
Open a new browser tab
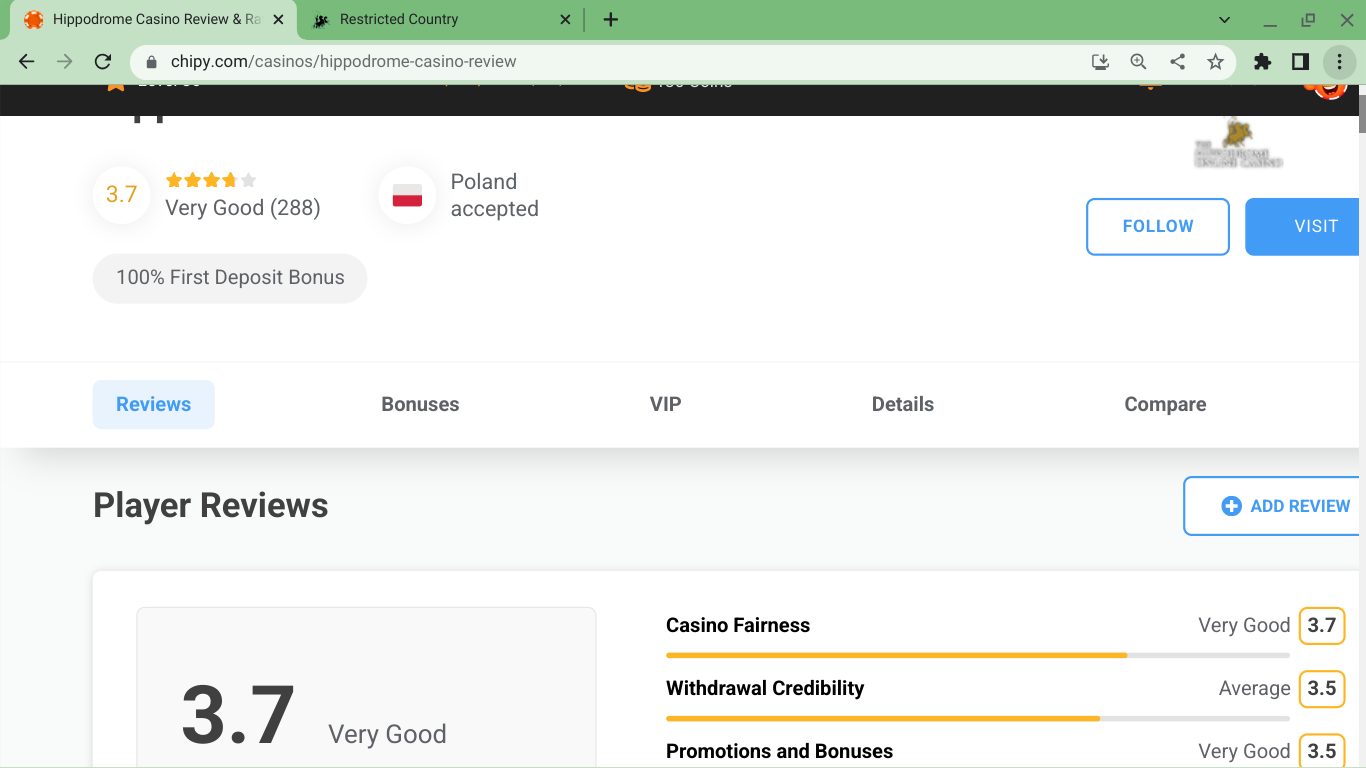[x=611, y=20]
